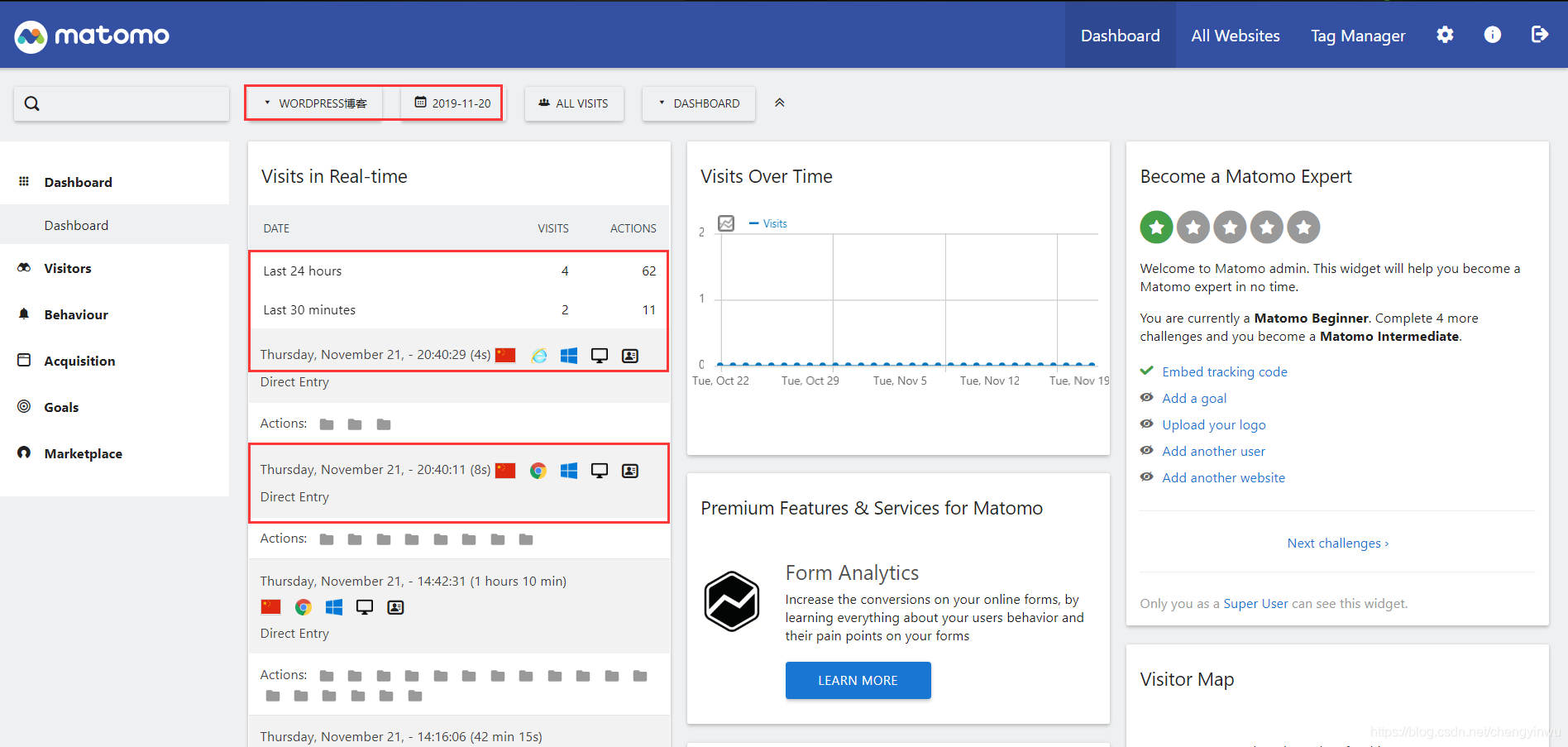Image resolution: width=1568 pixels, height=747 pixels.
Task: Open visitor profile icon in 20:40:11 visit
Action: [x=630, y=471]
